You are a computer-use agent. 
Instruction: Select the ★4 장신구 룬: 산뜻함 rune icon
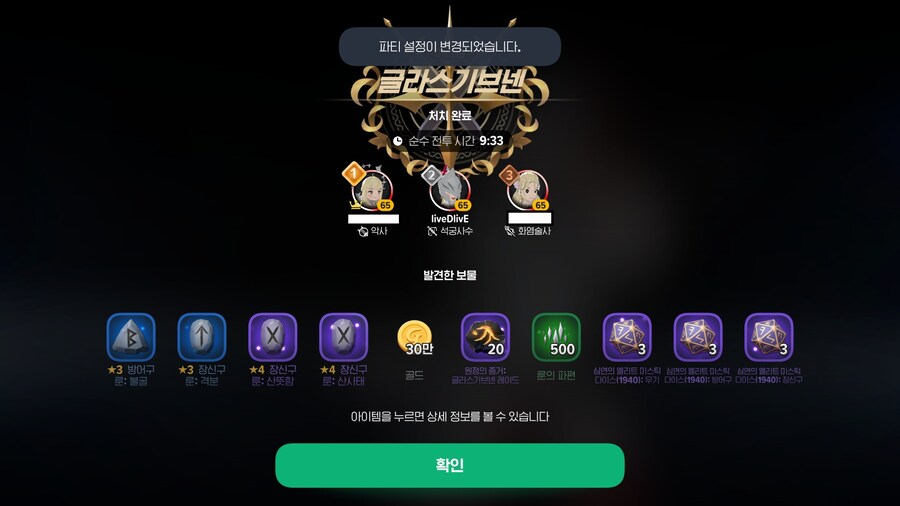(x=273, y=337)
